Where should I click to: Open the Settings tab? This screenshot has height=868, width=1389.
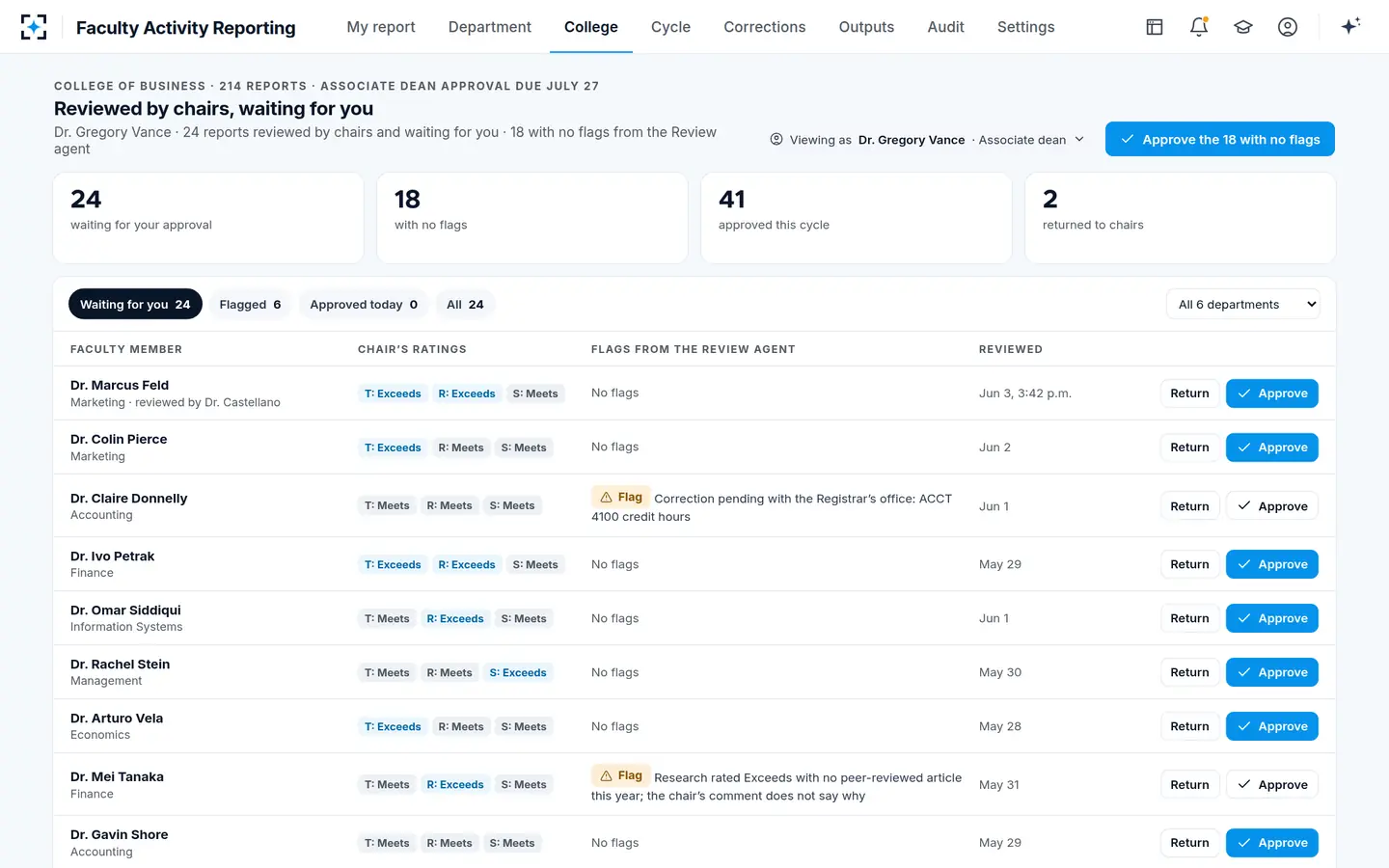point(1025,27)
